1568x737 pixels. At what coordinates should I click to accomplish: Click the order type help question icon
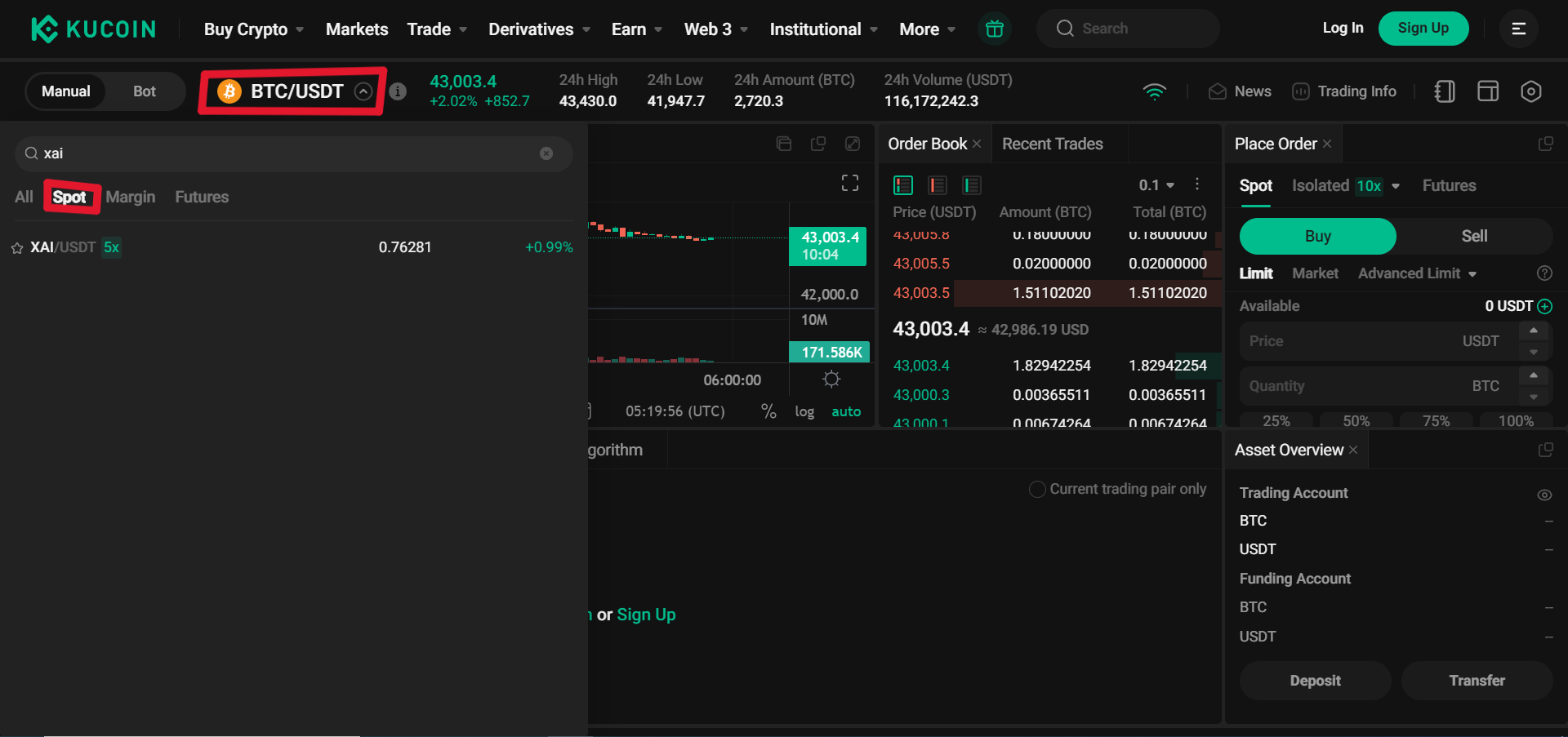coord(1544,273)
